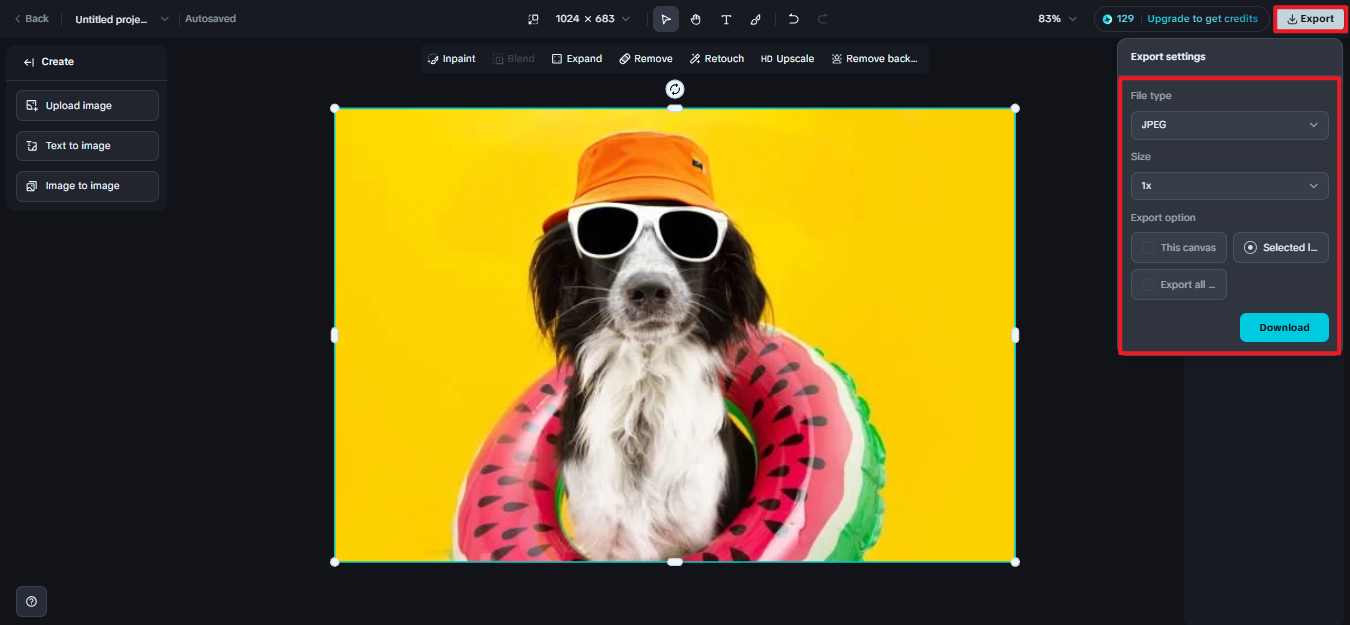Open Text to image generator
Image resolution: width=1350 pixels, height=625 pixels.
pos(87,146)
